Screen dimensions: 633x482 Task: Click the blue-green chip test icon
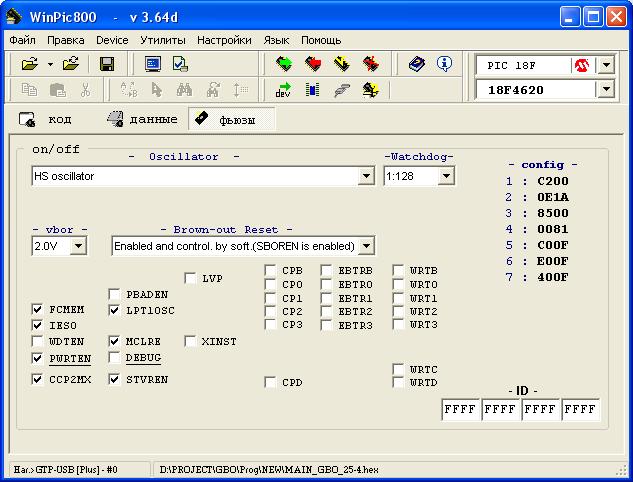pyautogui.click(x=312, y=90)
